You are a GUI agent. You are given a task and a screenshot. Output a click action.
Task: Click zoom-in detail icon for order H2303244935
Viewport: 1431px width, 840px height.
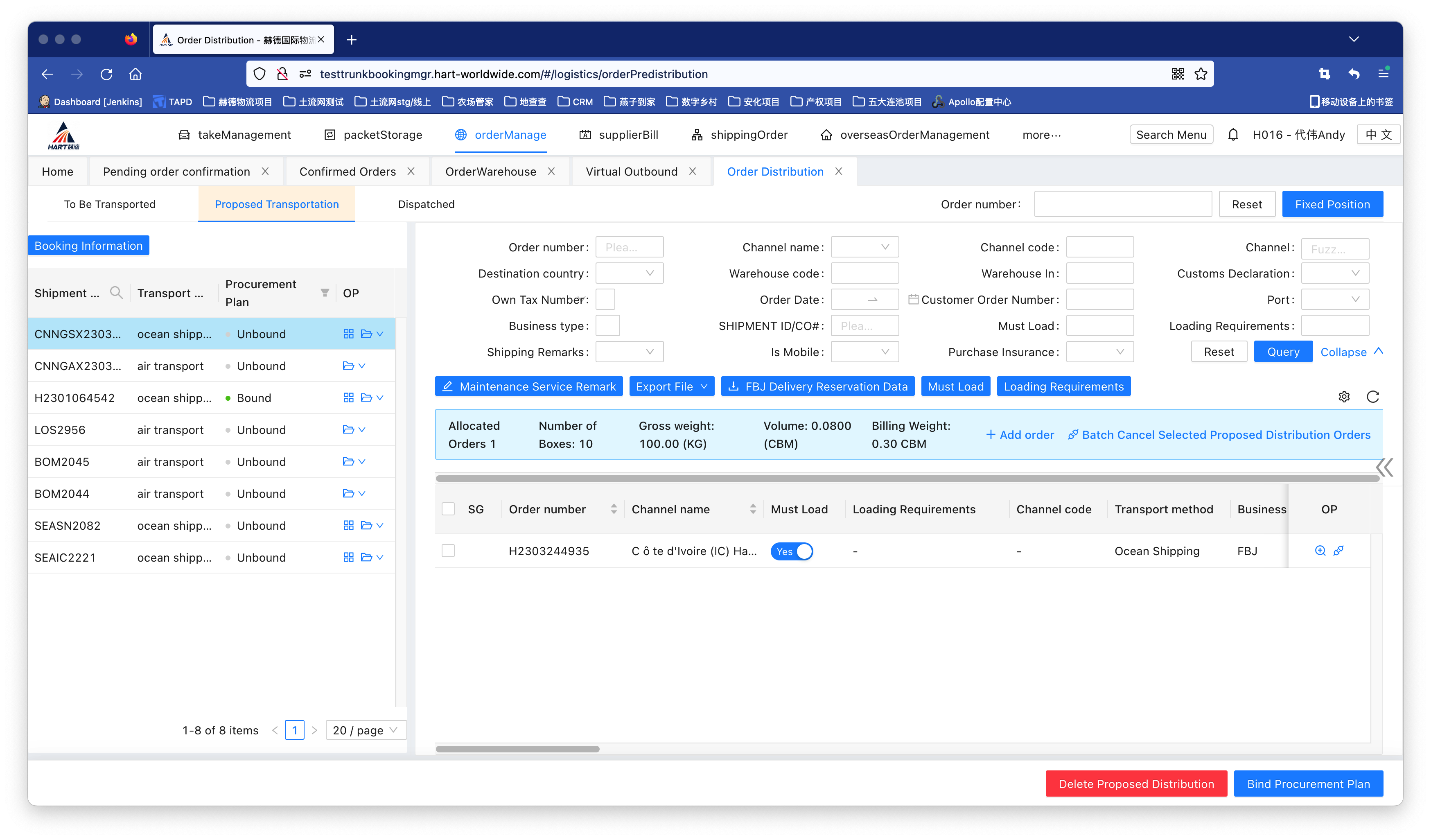(1320, 550)
